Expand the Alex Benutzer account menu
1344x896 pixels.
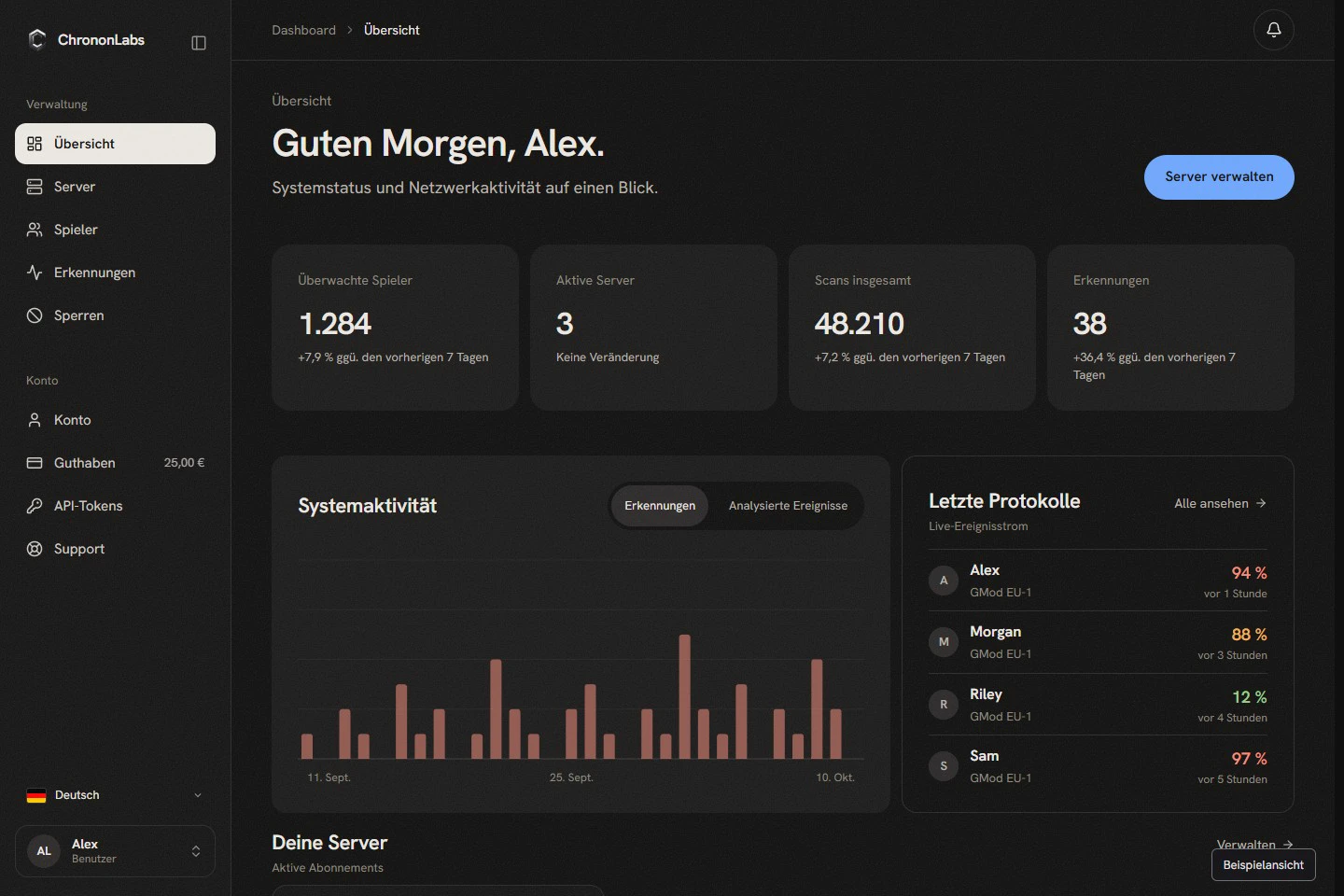point(115,851)
